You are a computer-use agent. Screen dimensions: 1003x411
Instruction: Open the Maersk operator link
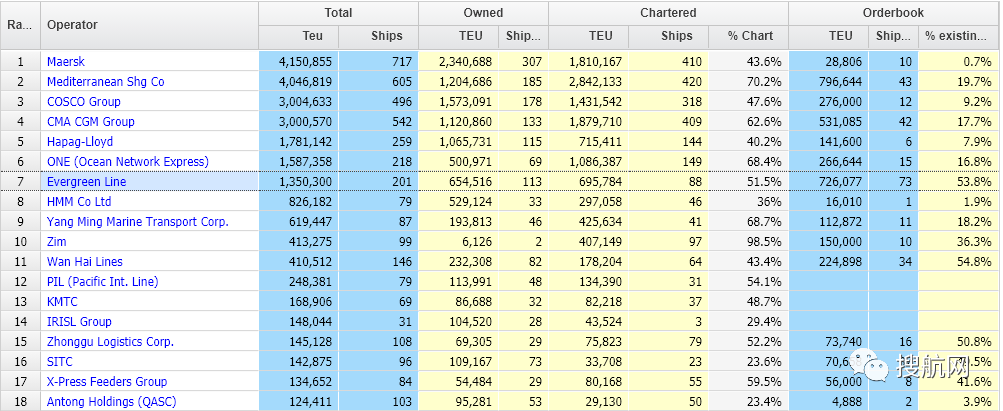(66, 62)
